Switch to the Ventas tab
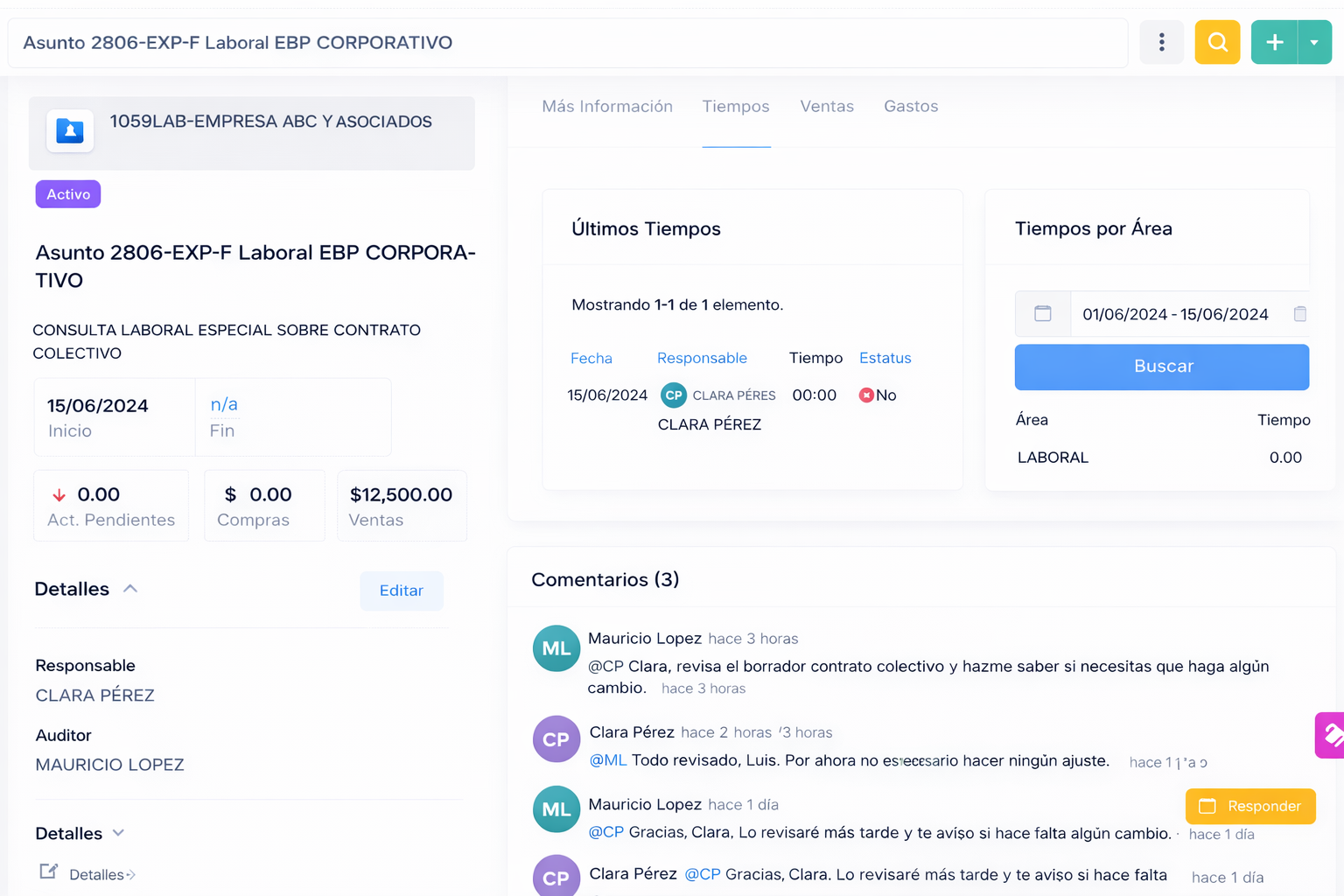Image resolution: width=1344 pixels, height=896 pixels. (826, 107)
